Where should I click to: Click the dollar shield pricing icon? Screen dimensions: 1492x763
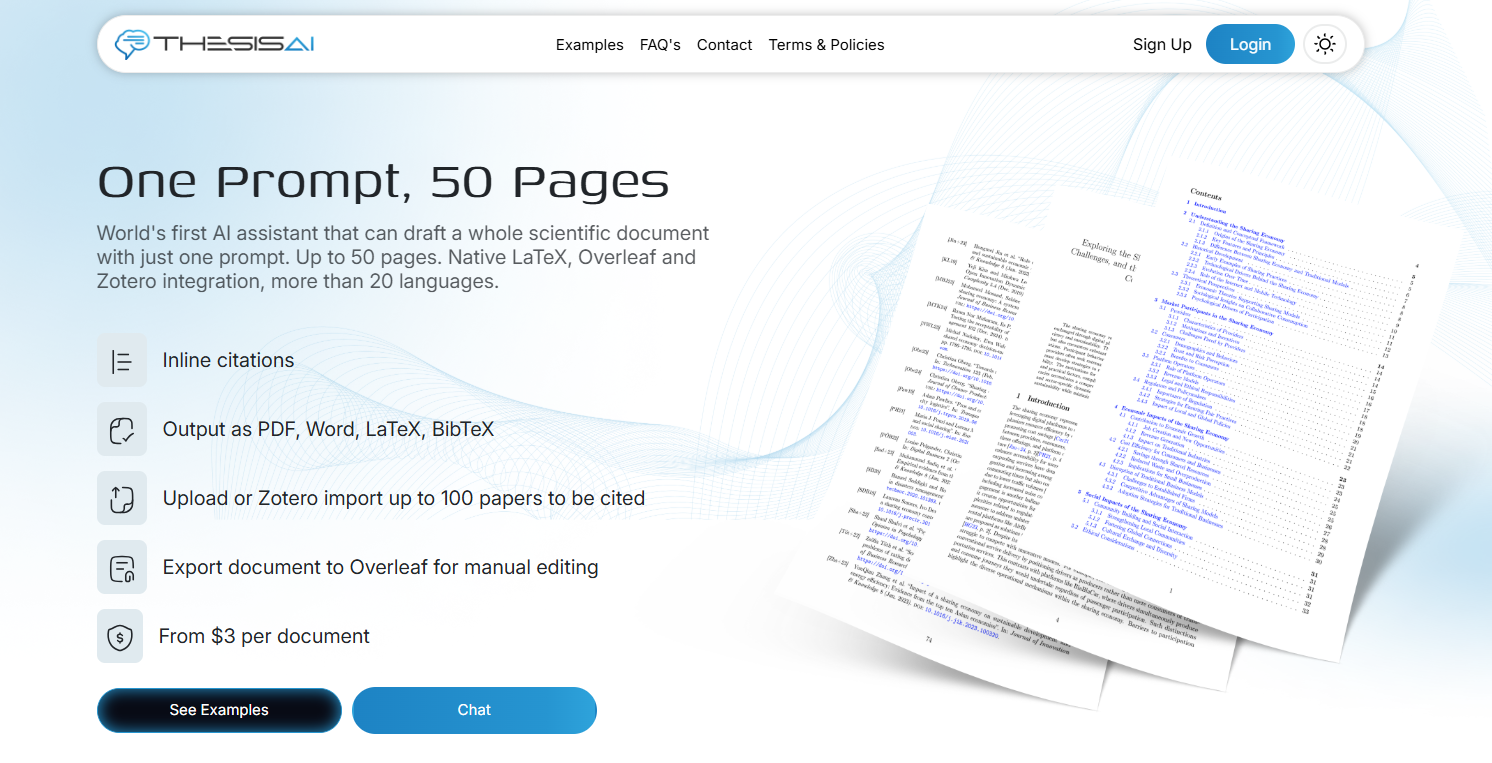coord(120,636)
